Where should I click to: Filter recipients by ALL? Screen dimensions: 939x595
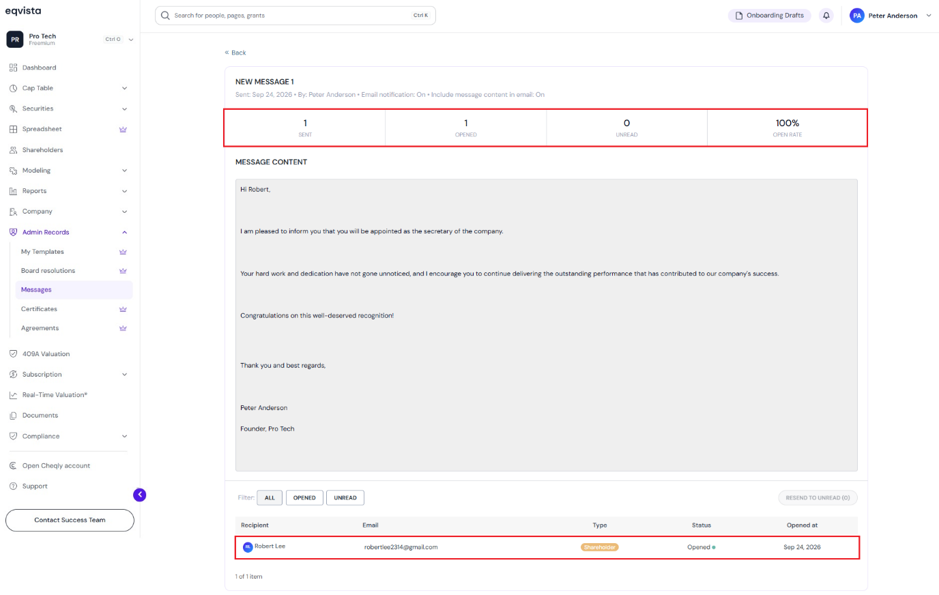tap(269, 497)
